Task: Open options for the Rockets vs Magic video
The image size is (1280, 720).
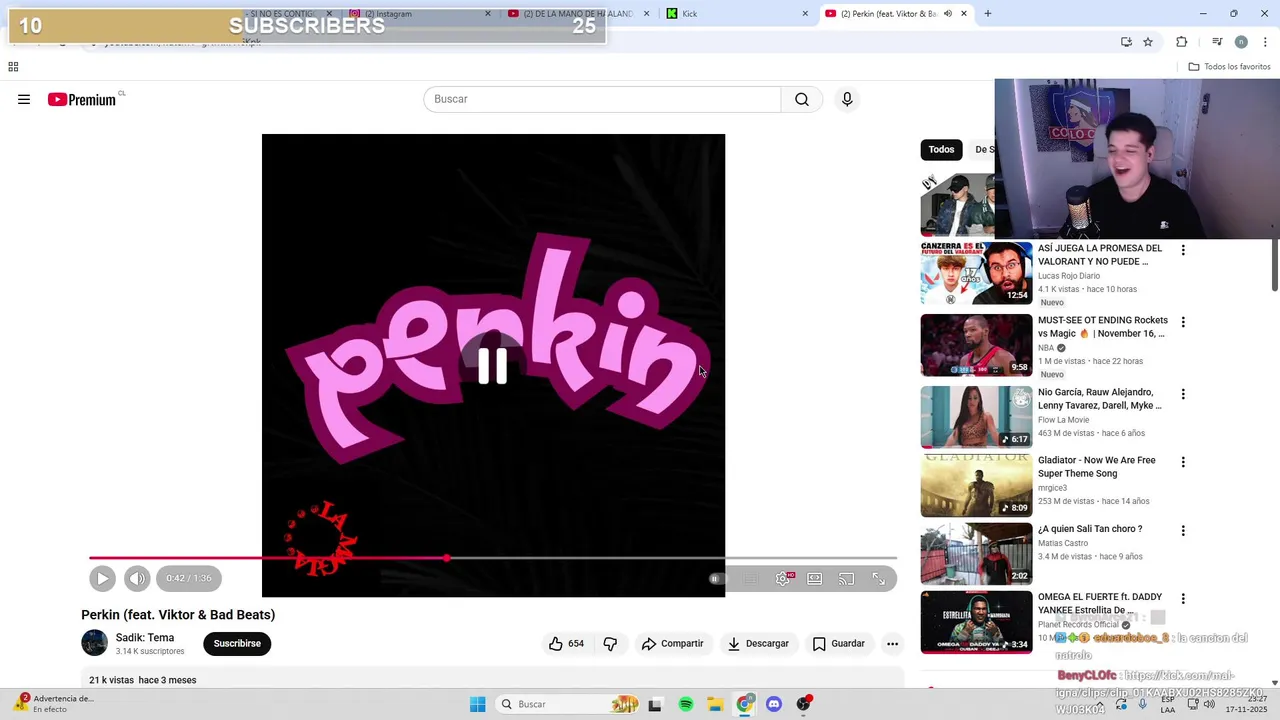Action: pyautogui.click(x=1183, y=322)
